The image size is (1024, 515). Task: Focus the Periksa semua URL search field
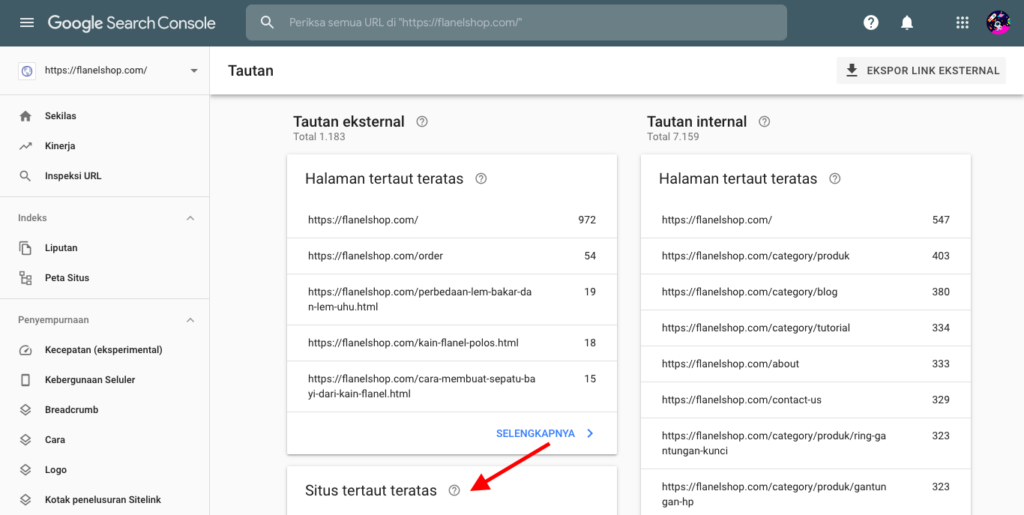pyautogui.click(x=516, y=23)
